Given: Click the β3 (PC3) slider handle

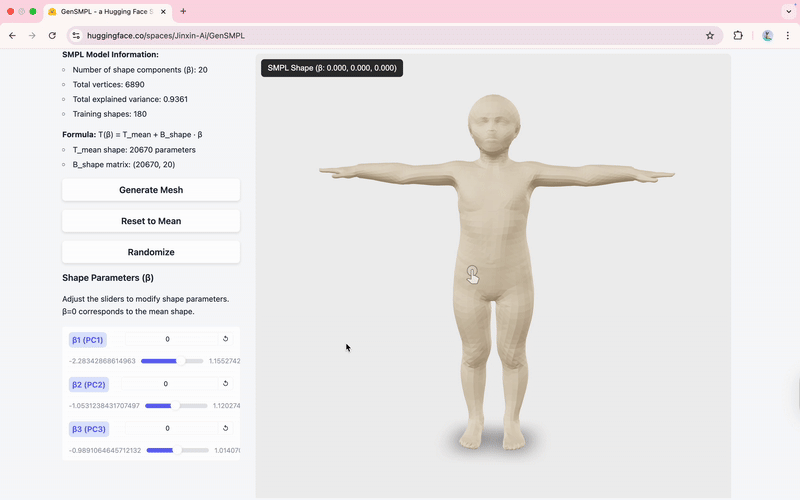Looking at the screenshot, I should coord(177,450).
